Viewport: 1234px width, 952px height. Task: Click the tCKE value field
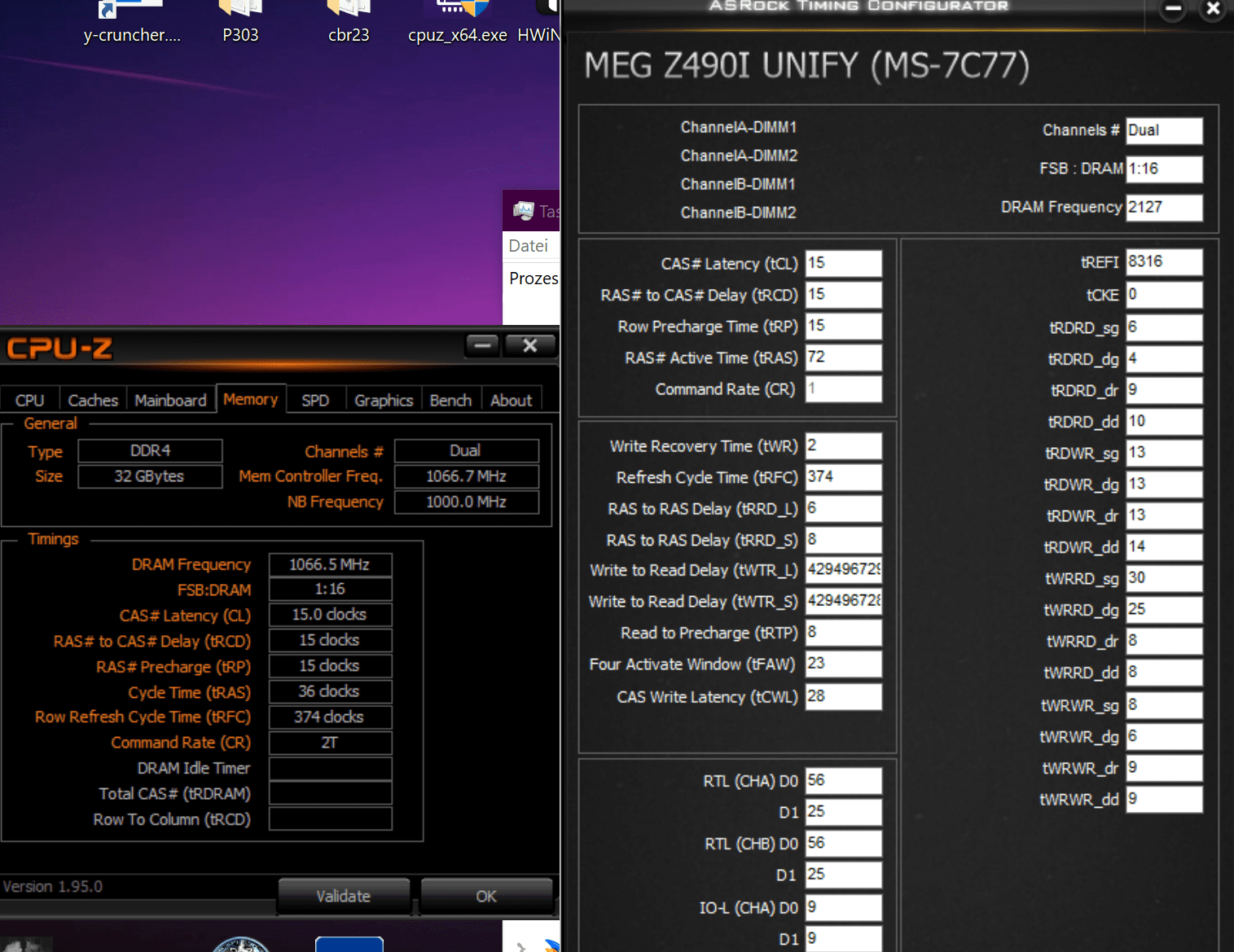tap(1165, 294)
